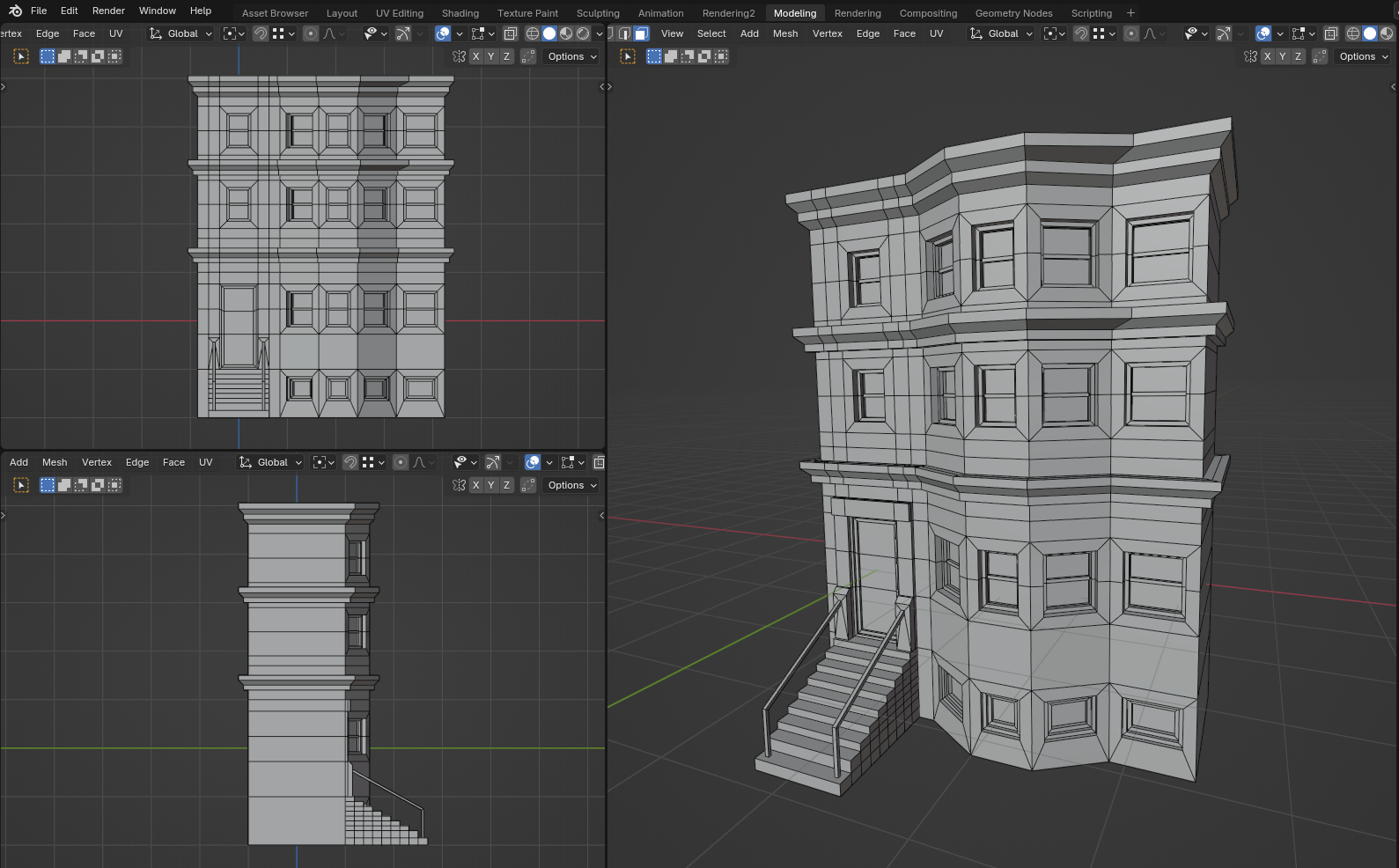Toggle proportional editing in bottom-left viewport
This screenshot has height=868, width=1399.
click(x=401, y=462)
